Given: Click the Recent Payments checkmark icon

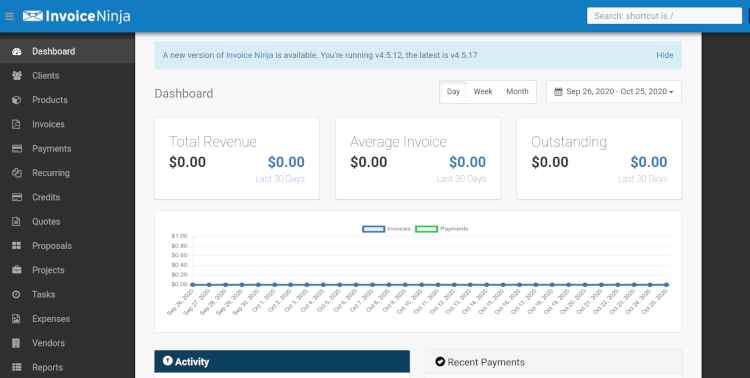Looking at the screenshot, I should click(440, 362).
